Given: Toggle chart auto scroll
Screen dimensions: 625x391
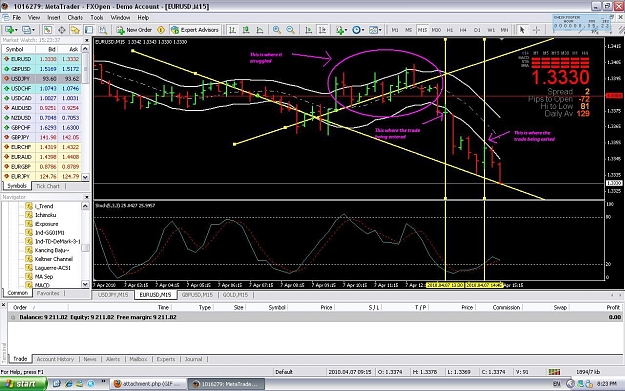Looking at the screenshot, I should pos(309,30).
